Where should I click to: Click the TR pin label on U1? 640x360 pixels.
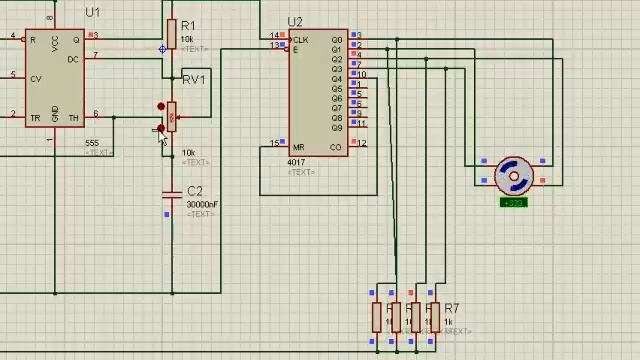tap(36, 118)
